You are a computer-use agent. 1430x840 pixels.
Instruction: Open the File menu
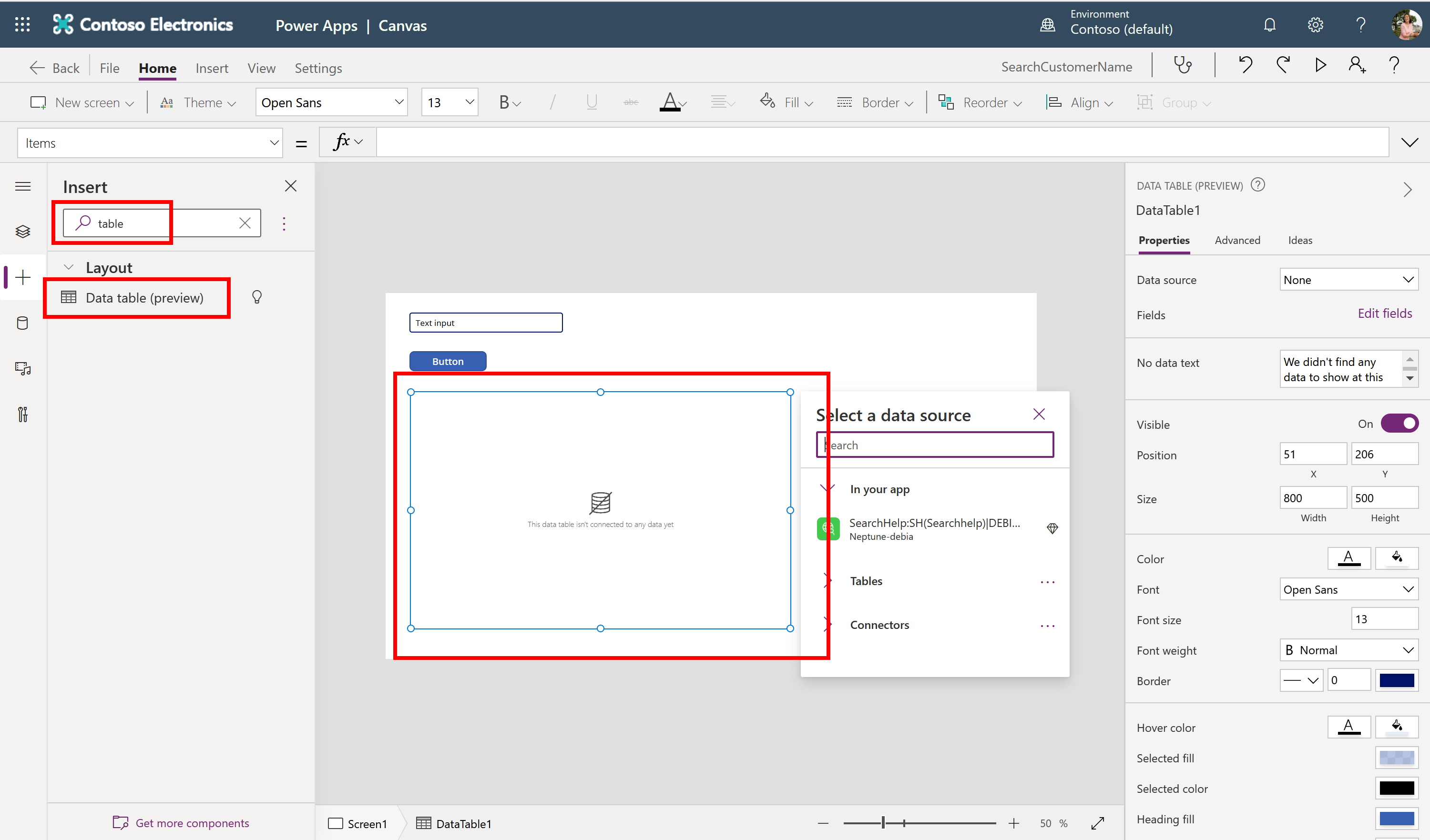[x=110, y=68]
